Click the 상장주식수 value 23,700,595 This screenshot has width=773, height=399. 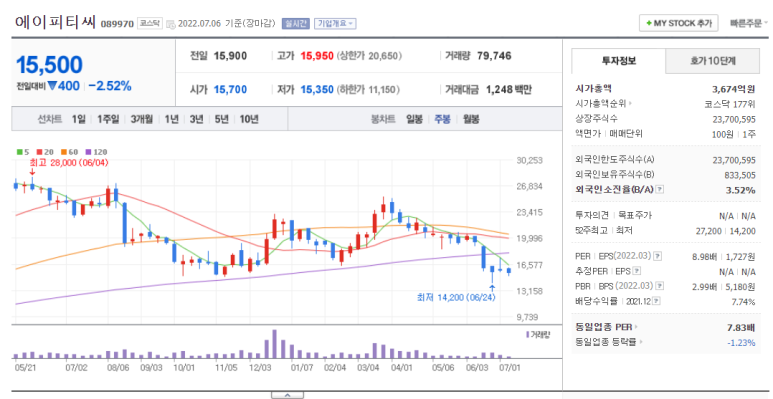click(x=734, y=119)
